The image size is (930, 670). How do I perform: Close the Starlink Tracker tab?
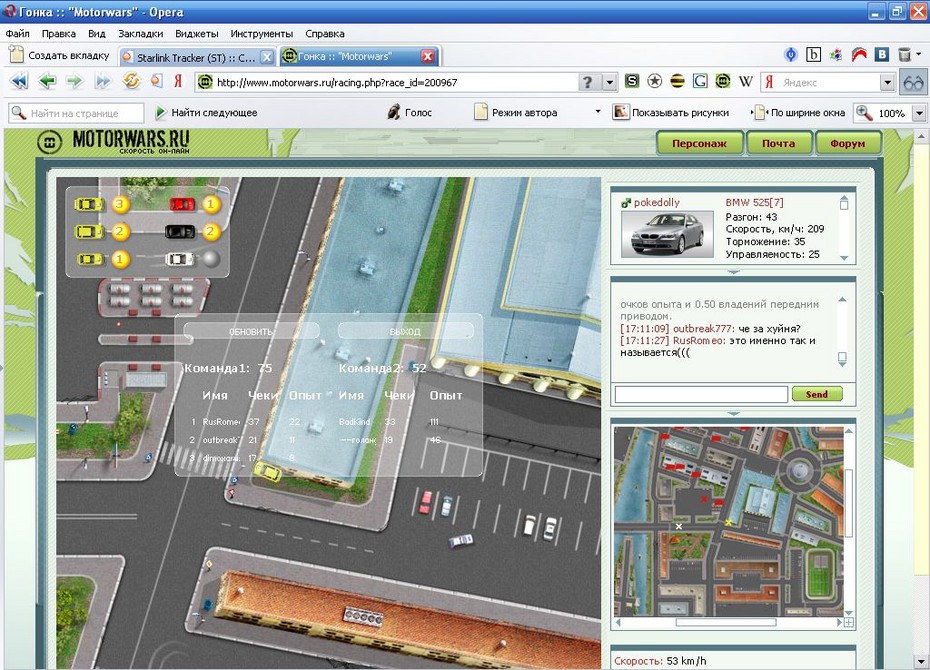pyautogui.click(x=267, y=57)
